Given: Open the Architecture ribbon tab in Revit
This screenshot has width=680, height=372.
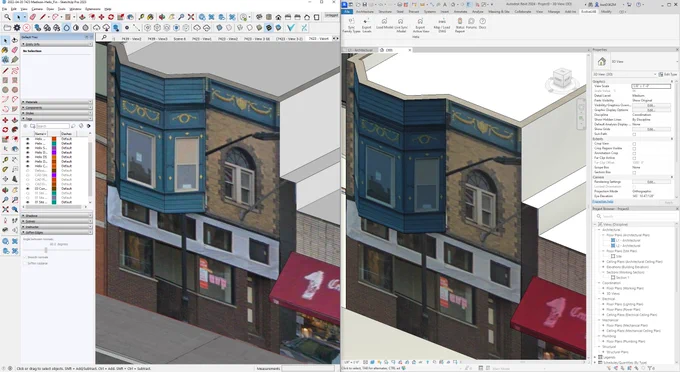Looking at the screenshot, I should pyautogui.click(x=365, y=12).
